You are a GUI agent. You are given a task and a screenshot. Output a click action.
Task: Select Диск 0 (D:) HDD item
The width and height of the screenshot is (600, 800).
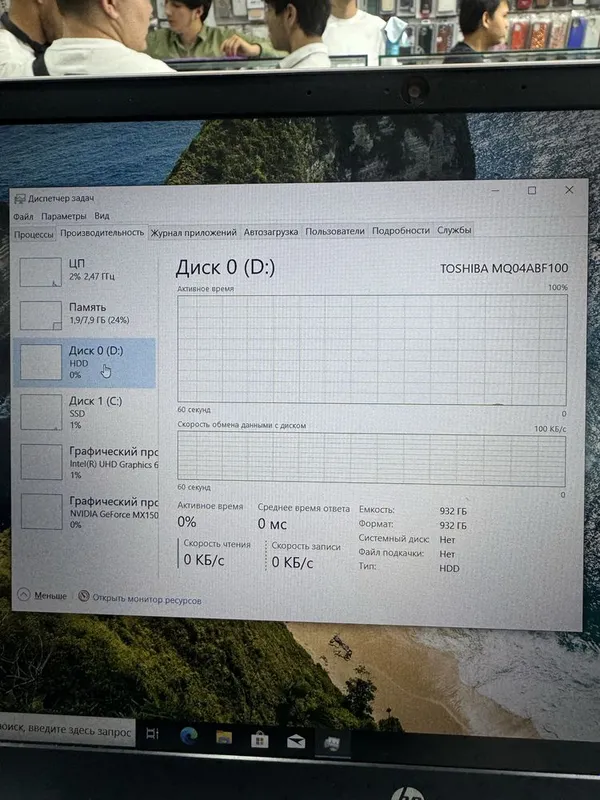(x=85, y=363)
